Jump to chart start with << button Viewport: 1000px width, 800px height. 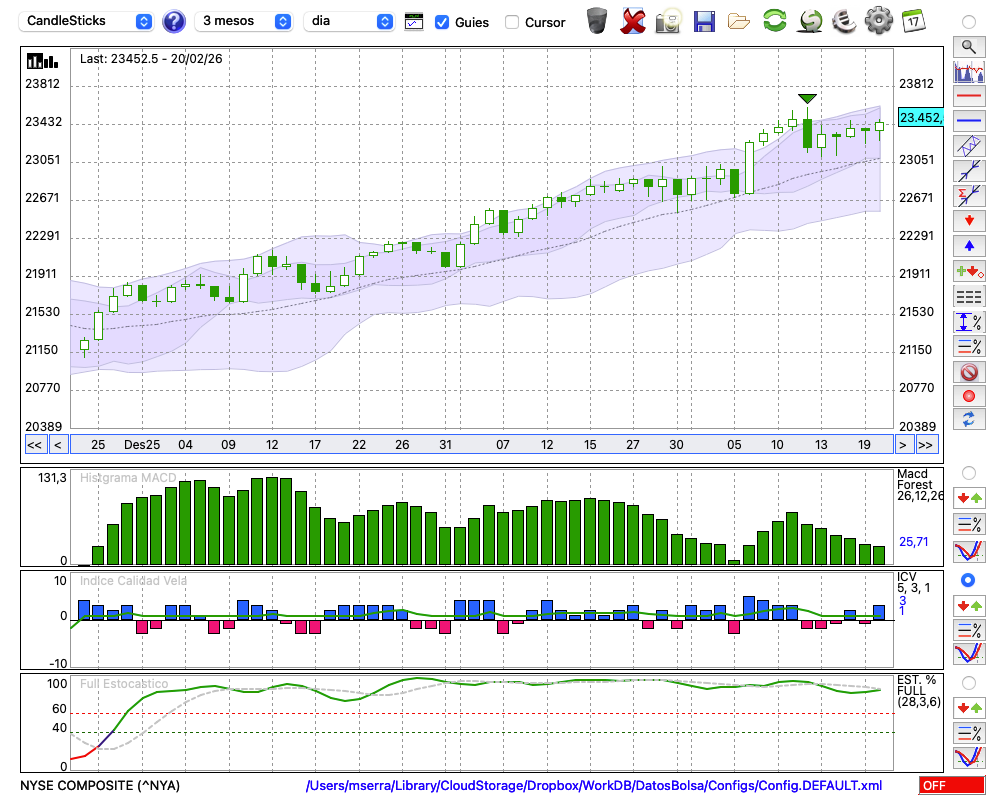(x=34, y=445)
